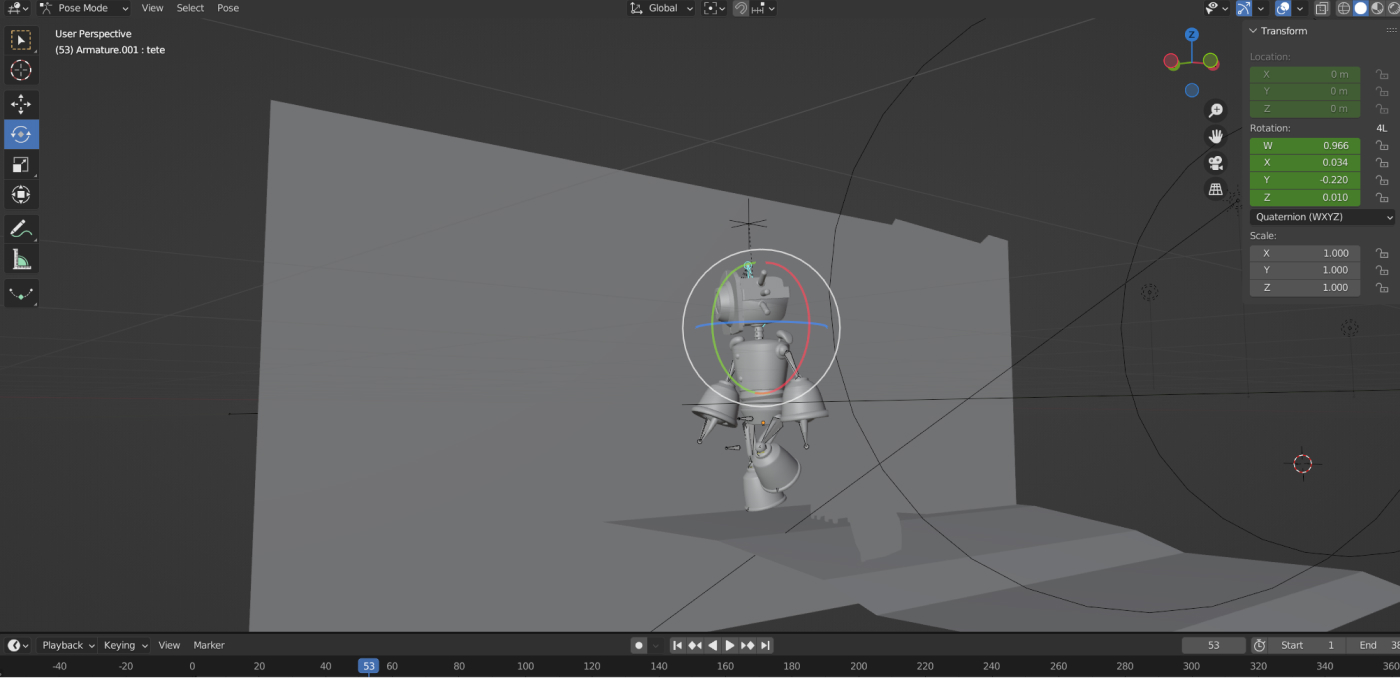Image resolution: width=1400 pixels, height=678 pixels.
Task: Expand the overlays options dropdown arrow
Action: [x=1301, y=8]
